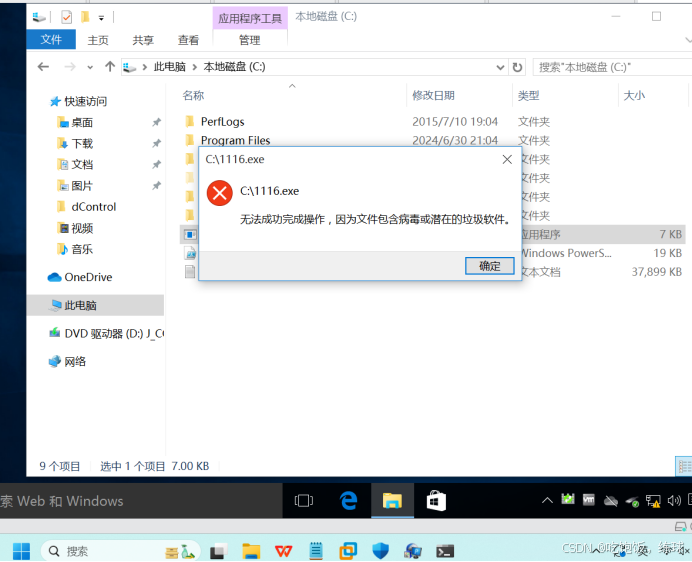The height and width of the screenshot is (562, 692).
Task: Expand the chevron between 此电脑 and 本地磁盘
Action: pos(194,68)
